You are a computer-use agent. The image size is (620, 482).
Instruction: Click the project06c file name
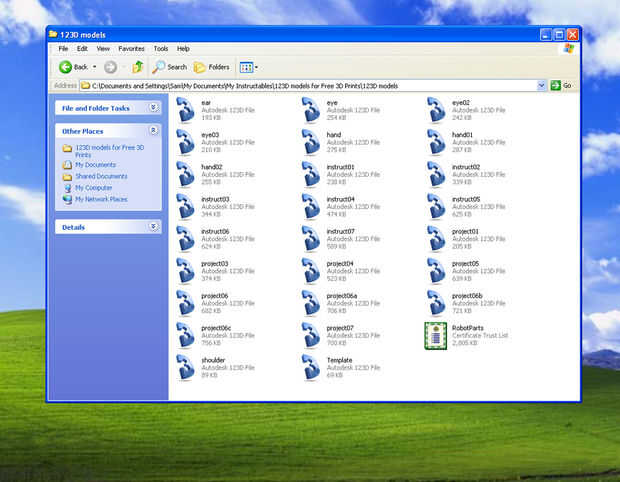(x=216, y=328)
